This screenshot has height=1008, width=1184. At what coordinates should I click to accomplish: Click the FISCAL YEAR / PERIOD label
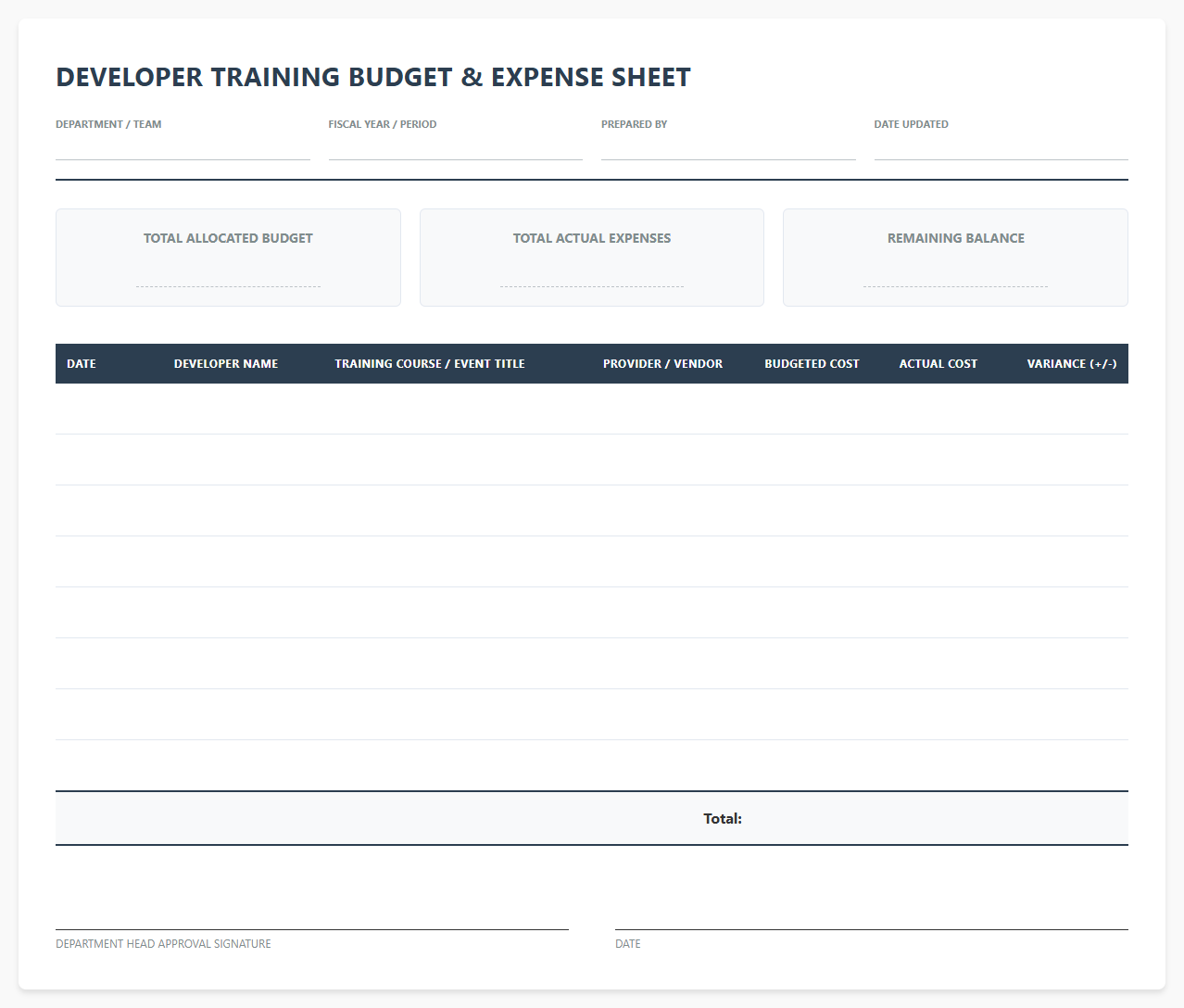383,124
